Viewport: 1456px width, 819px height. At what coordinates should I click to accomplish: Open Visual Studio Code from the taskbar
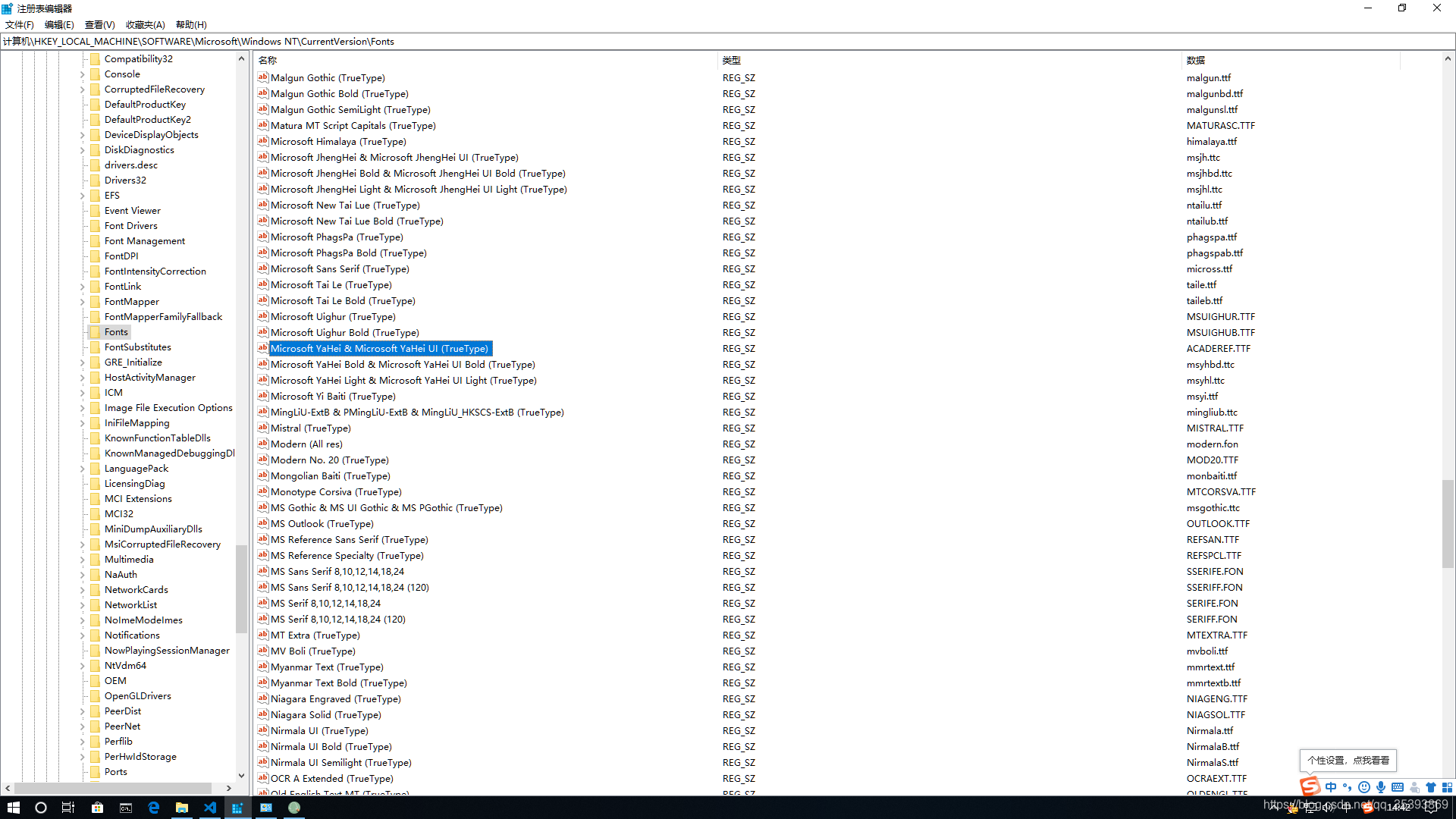[210, 808]
